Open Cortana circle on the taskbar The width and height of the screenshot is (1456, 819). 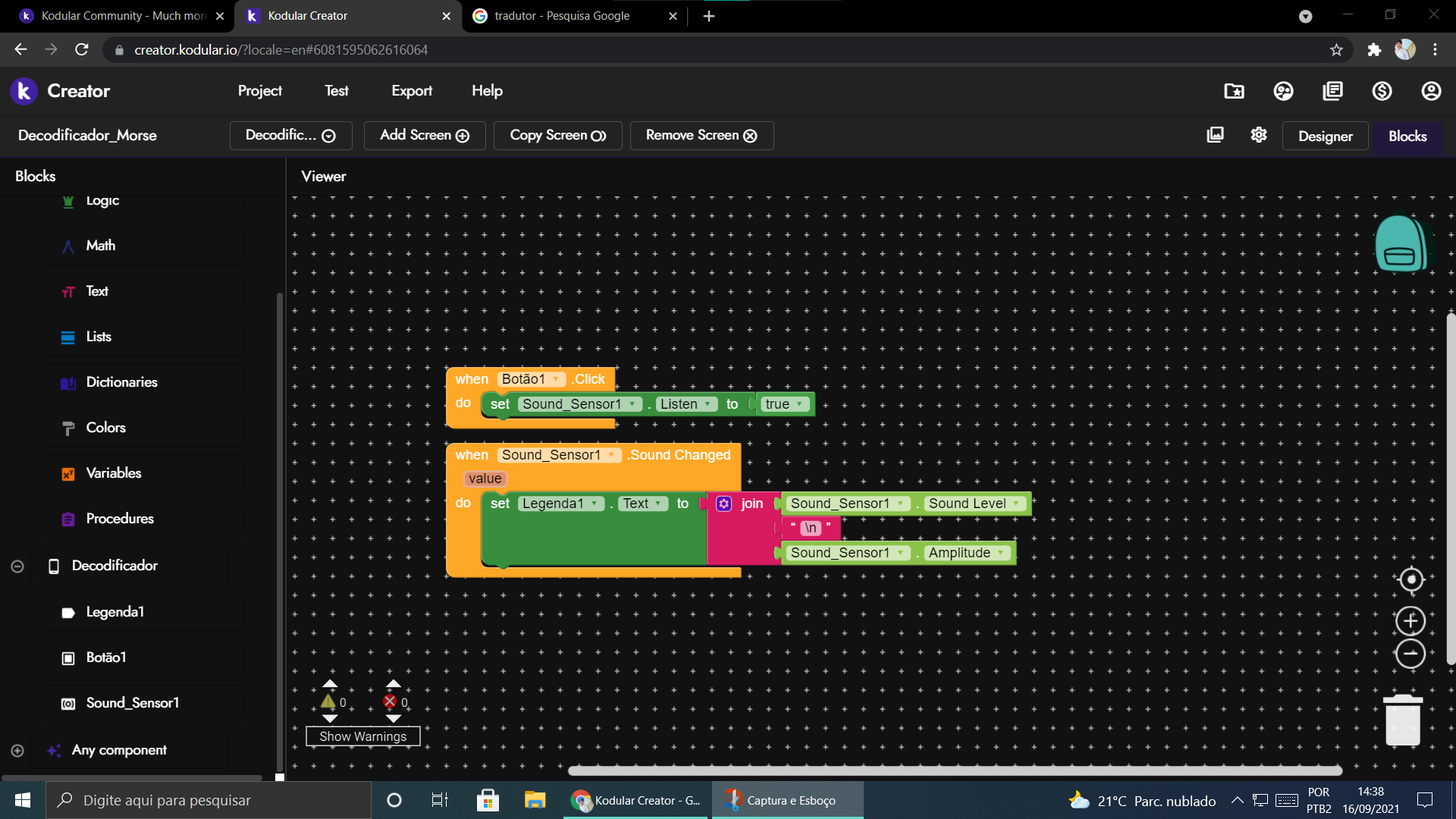pos(394,800)
